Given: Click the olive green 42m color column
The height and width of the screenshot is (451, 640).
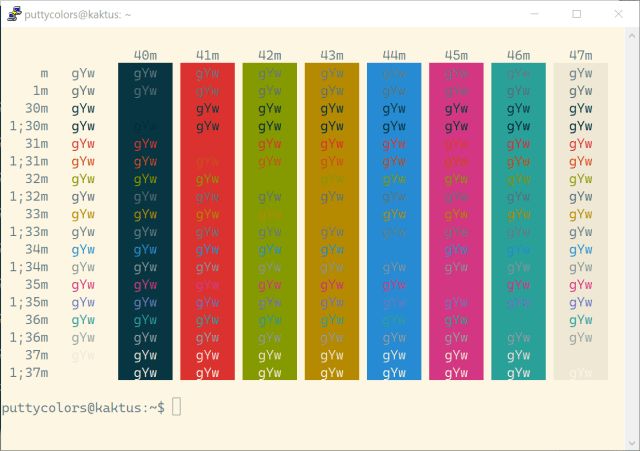Looking at the screenshot, I should [269, 221].
